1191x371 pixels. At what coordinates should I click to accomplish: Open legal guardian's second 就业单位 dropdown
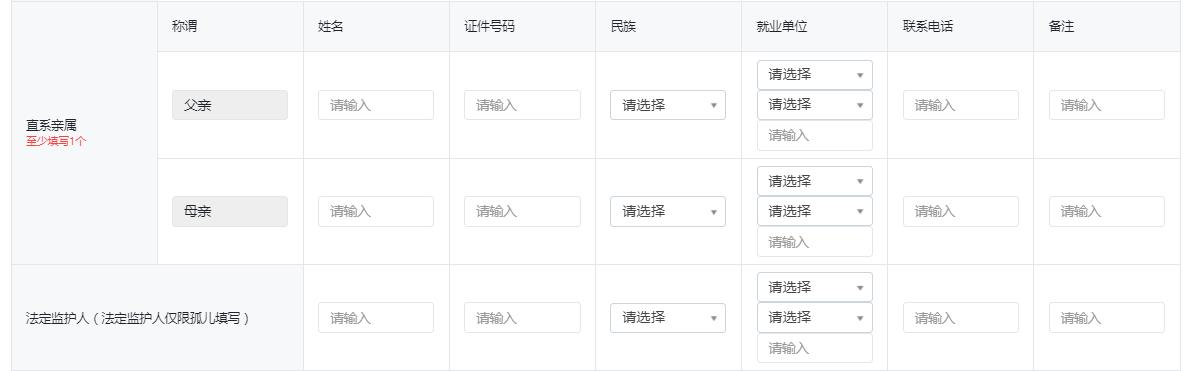point(814,318)
